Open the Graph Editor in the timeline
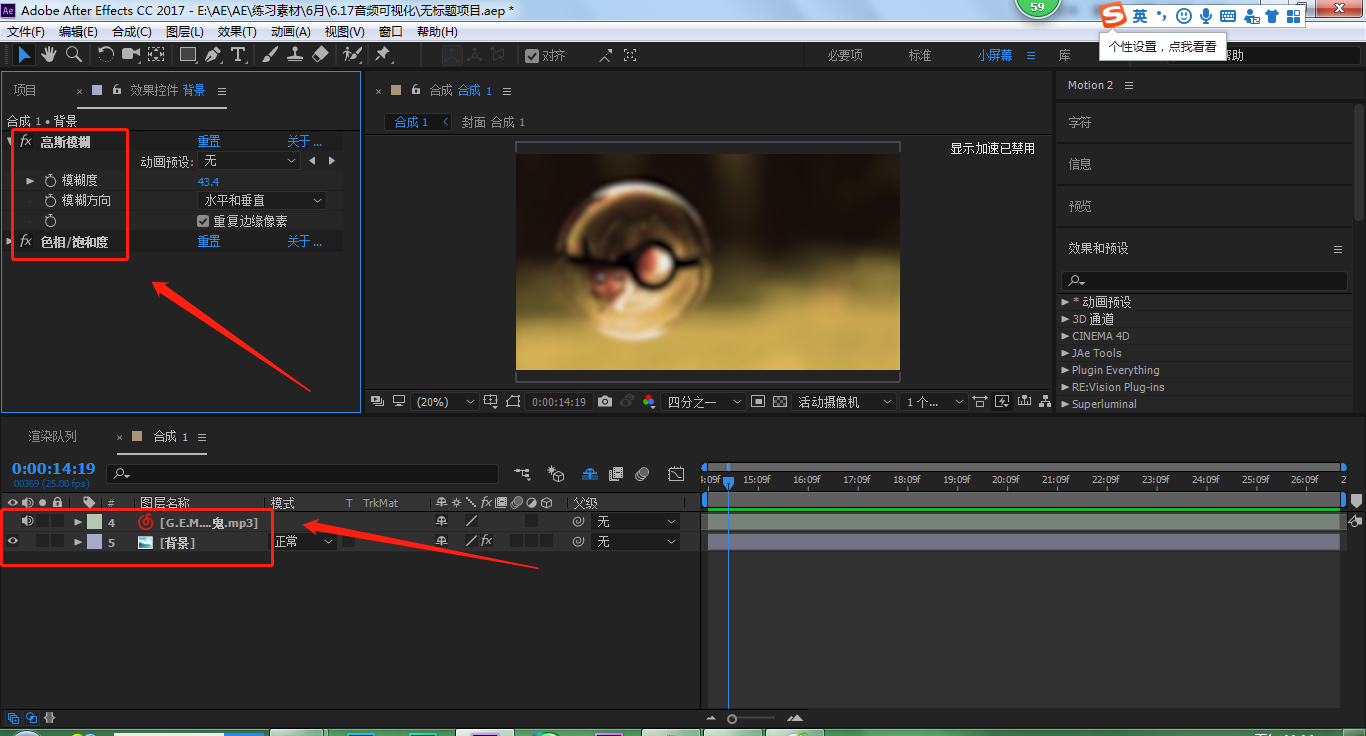 (x=677, y=474)
